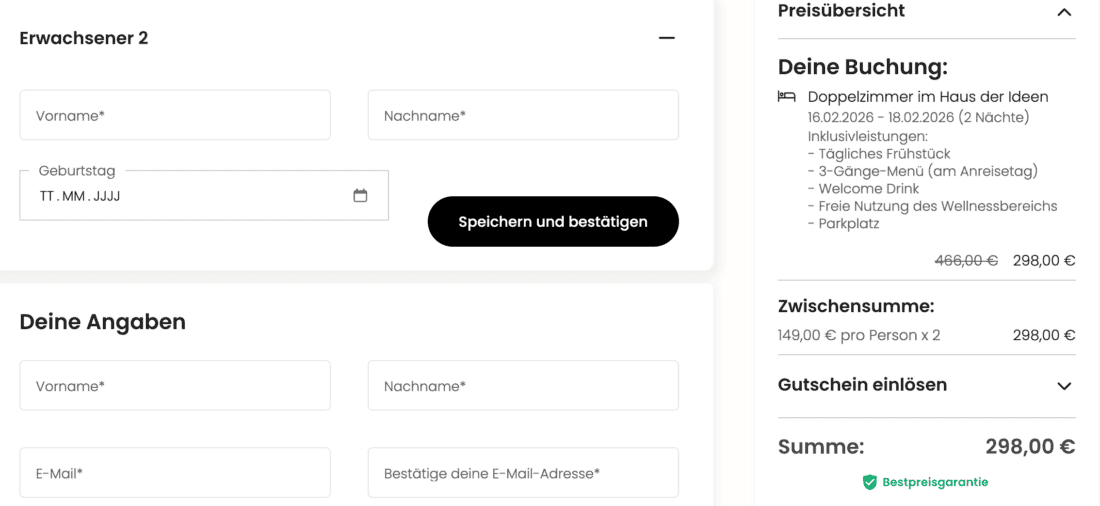The width and height of the screenshot is (1100, 506).
Task: Select the MM month segment in Geburtstag
Action: pos(74,196)
